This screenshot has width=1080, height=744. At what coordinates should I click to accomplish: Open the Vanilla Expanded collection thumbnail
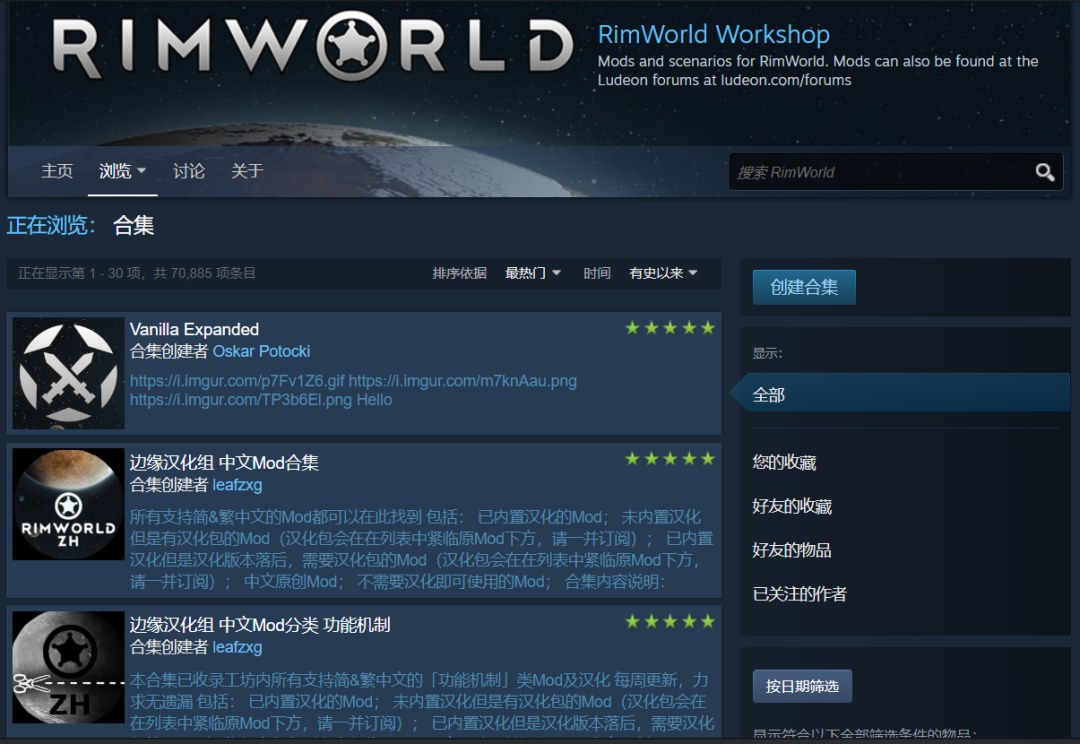(x=68, y=373)
